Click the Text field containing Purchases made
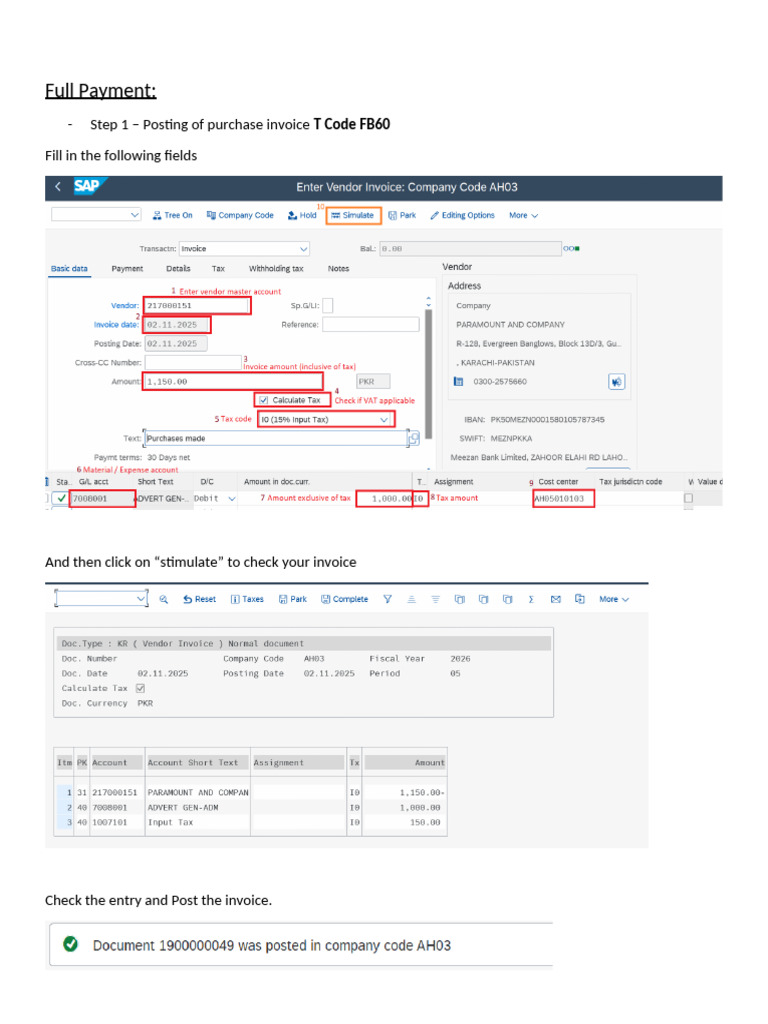768x1024 pixels. click(x=276, y=438)
